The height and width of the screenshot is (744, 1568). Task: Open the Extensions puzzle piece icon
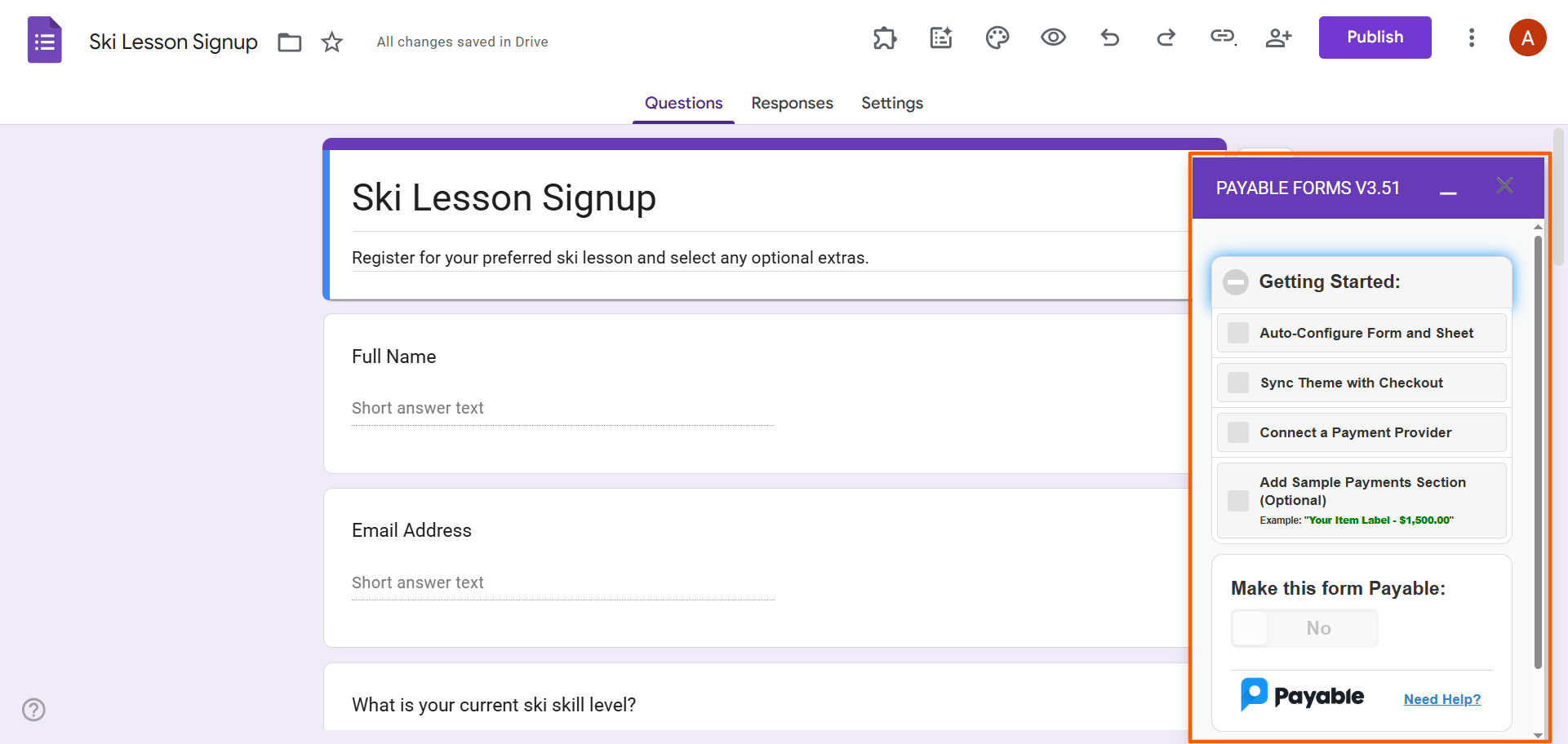(x=885, y=38)
